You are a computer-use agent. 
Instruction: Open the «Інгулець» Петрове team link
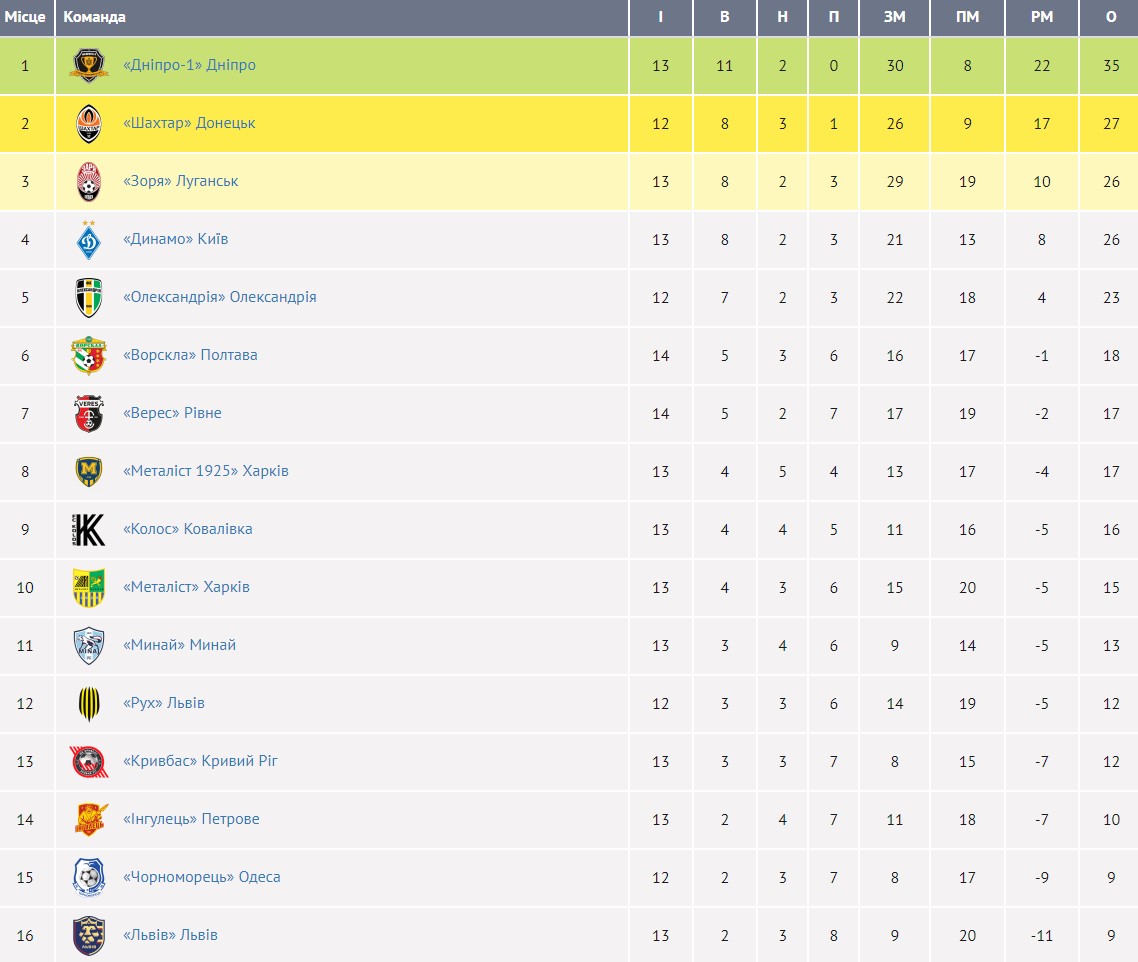click(x=191, y=819)
